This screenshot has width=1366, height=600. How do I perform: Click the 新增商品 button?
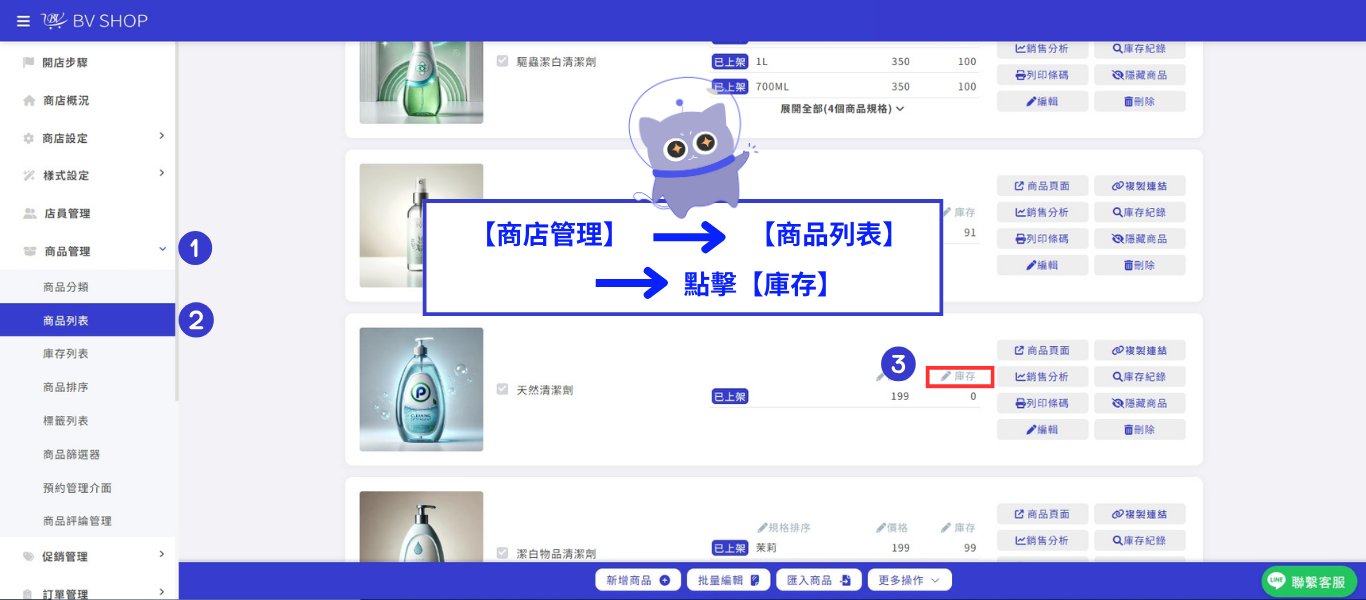pos(638,578)
